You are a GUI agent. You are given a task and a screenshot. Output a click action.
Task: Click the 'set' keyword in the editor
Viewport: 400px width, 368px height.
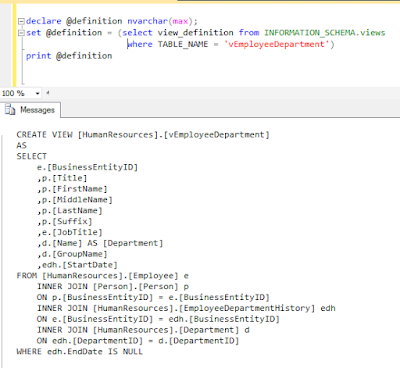click(x=33, y=33)
